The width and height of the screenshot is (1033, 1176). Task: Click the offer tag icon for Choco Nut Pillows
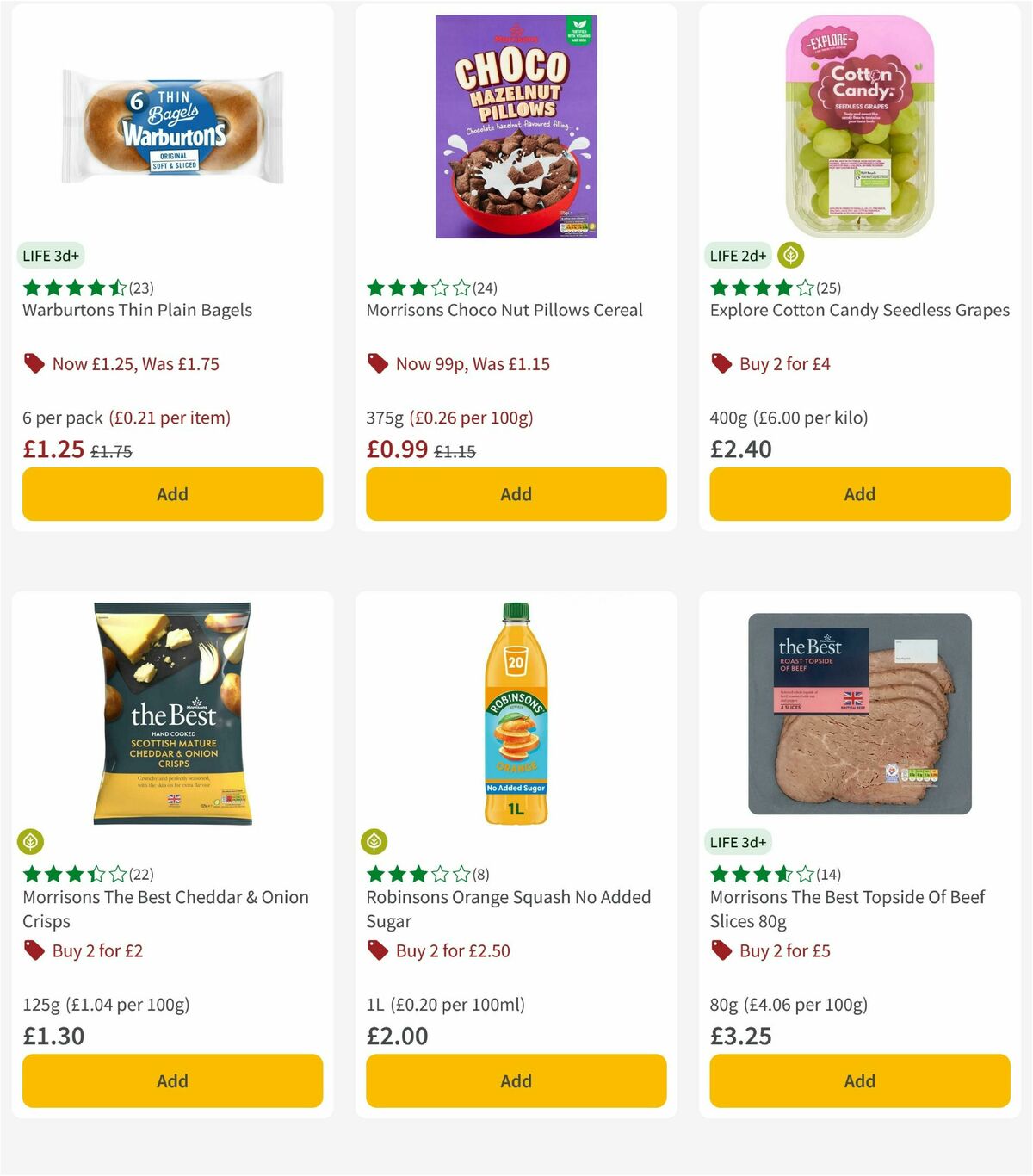377,363
